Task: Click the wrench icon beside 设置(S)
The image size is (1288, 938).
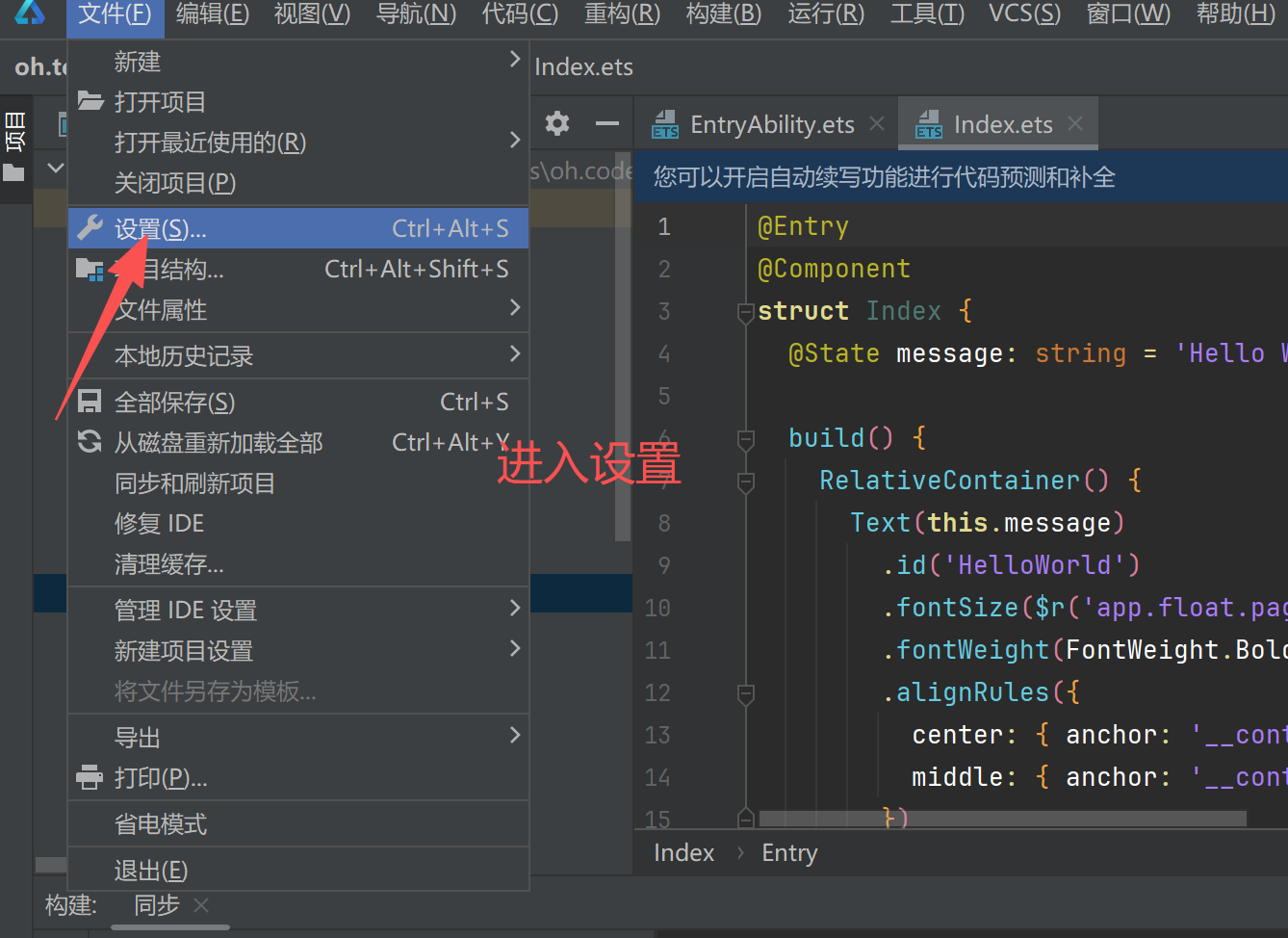Action: 89,227
